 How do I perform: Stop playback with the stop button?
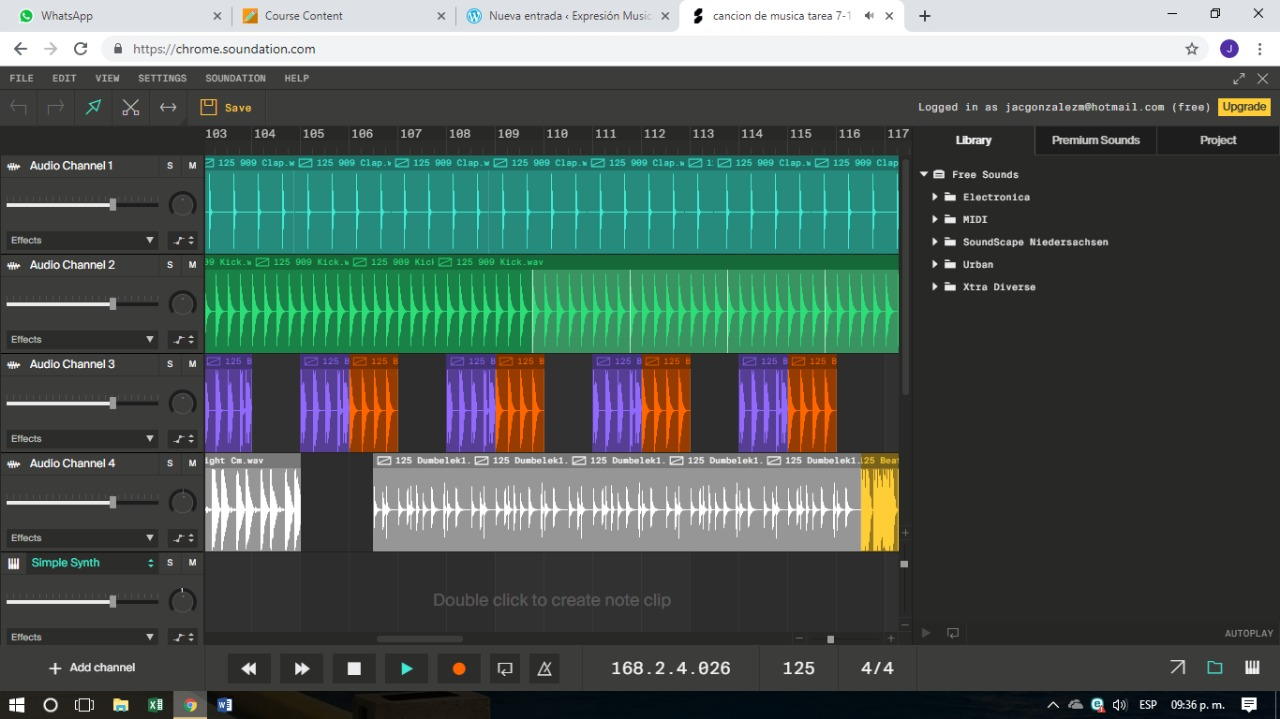pyautogui.click(x=354, y=669)
